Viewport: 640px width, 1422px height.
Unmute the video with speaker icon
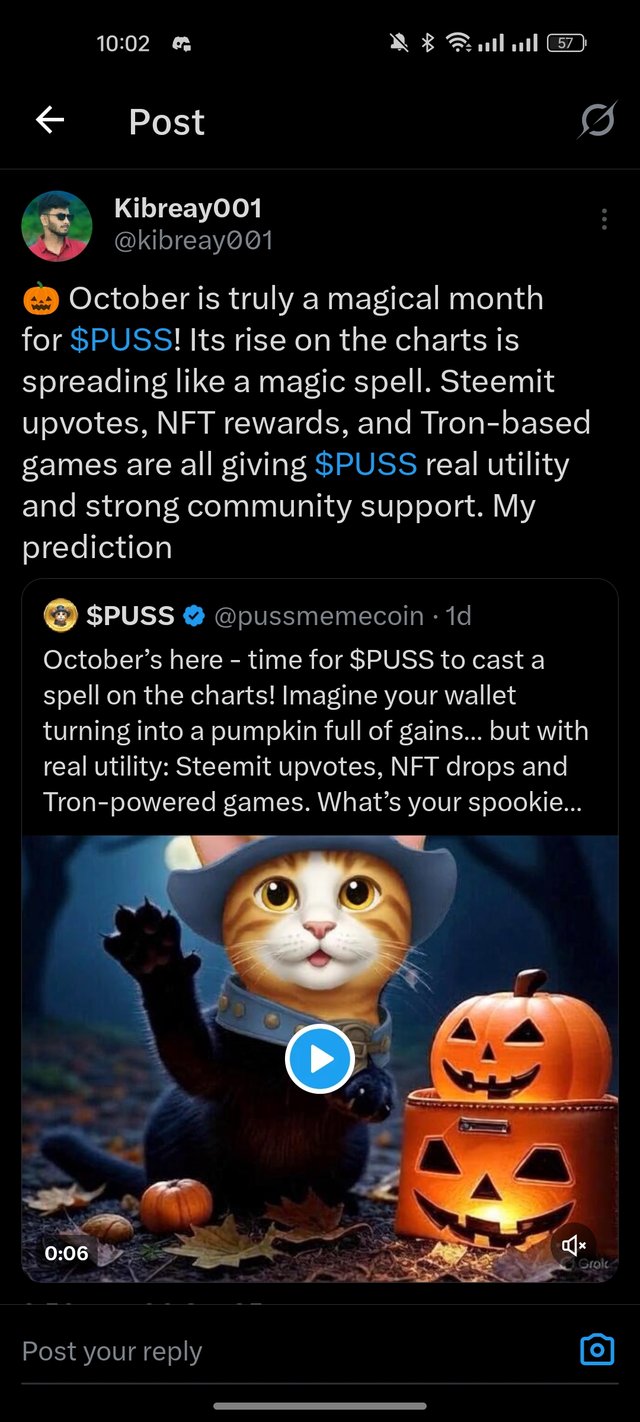click(573, 1245)
